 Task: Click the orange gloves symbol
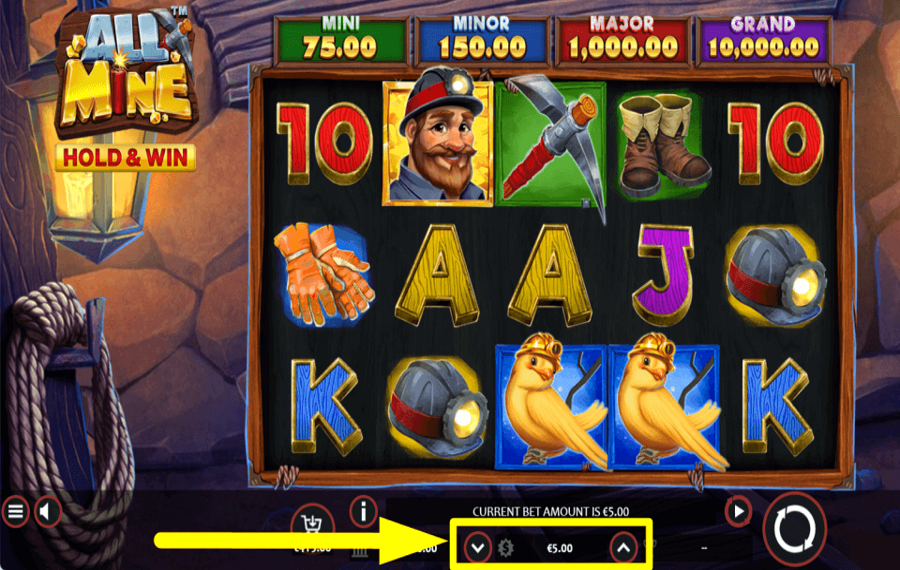[x=324, y=274]
